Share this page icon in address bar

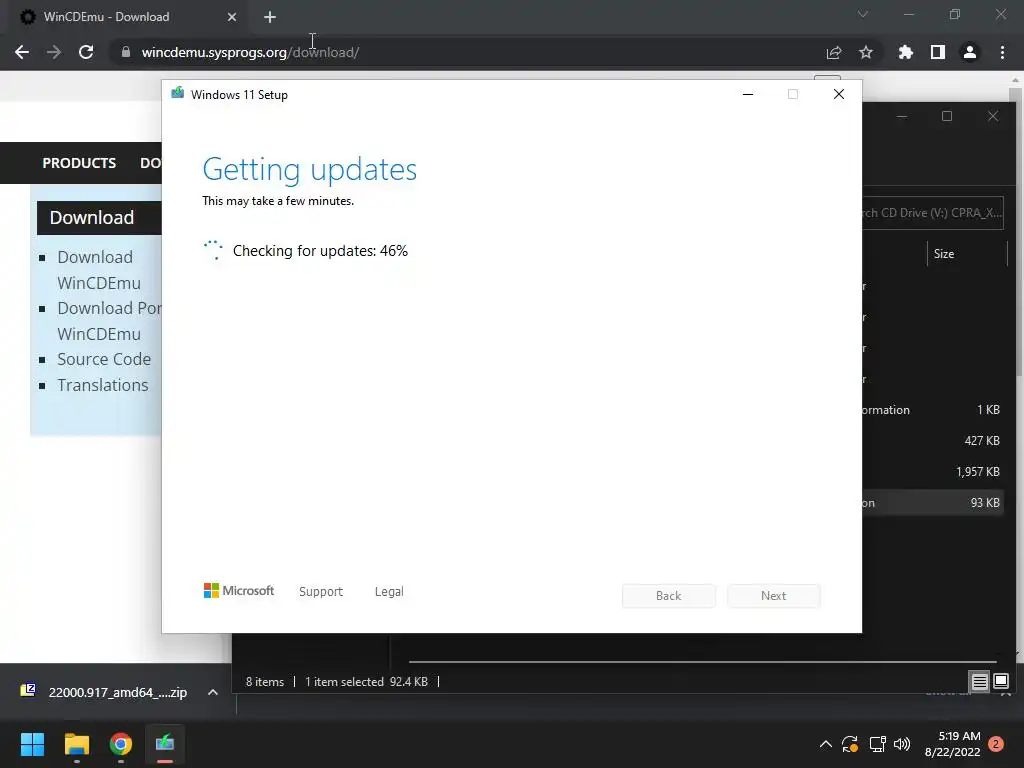[834, 52]
